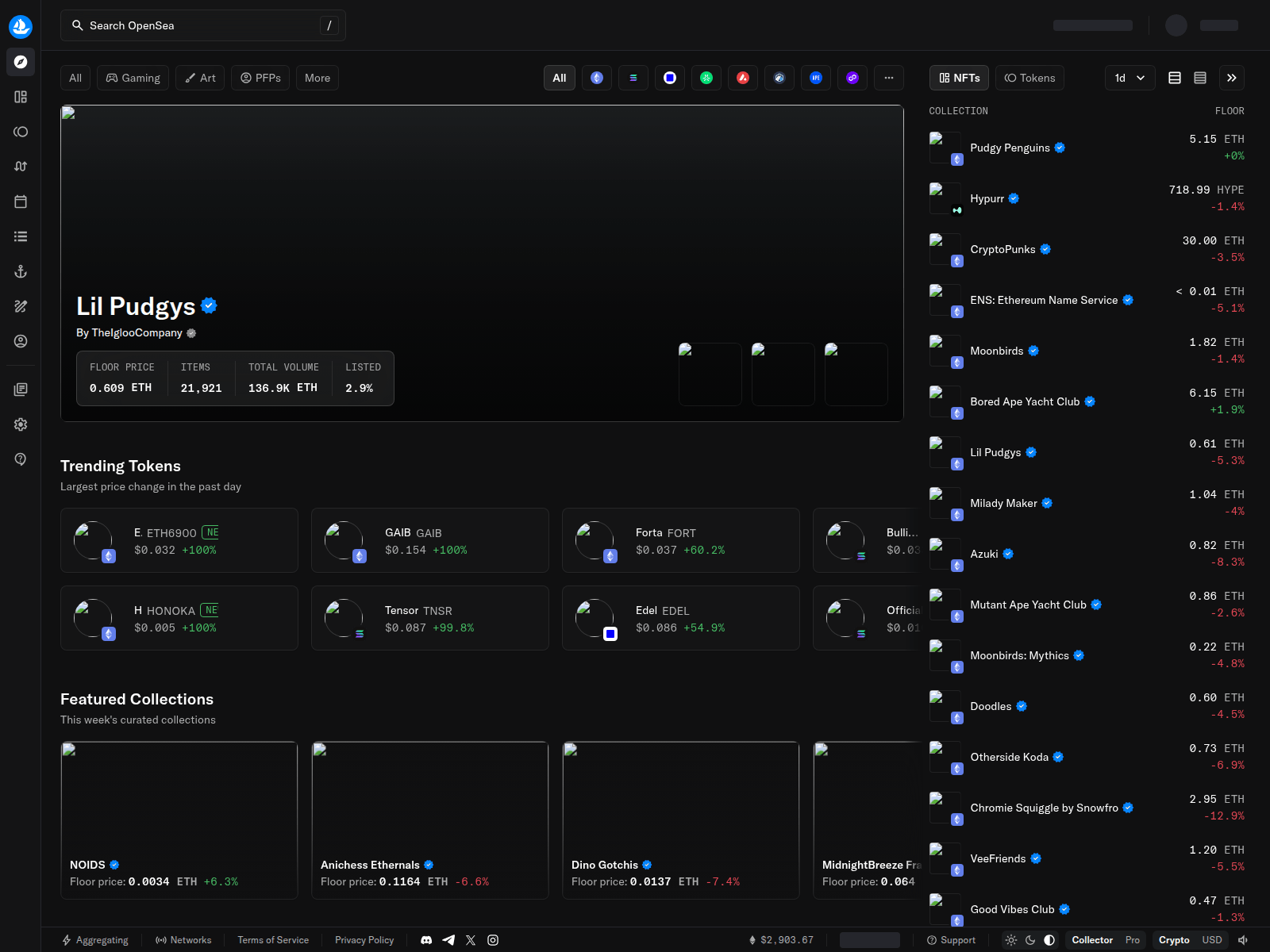Switch to Pro mode
The width and height of the screenshot is (1270, 952).
pyautogui.click(x=1133, y=940)
